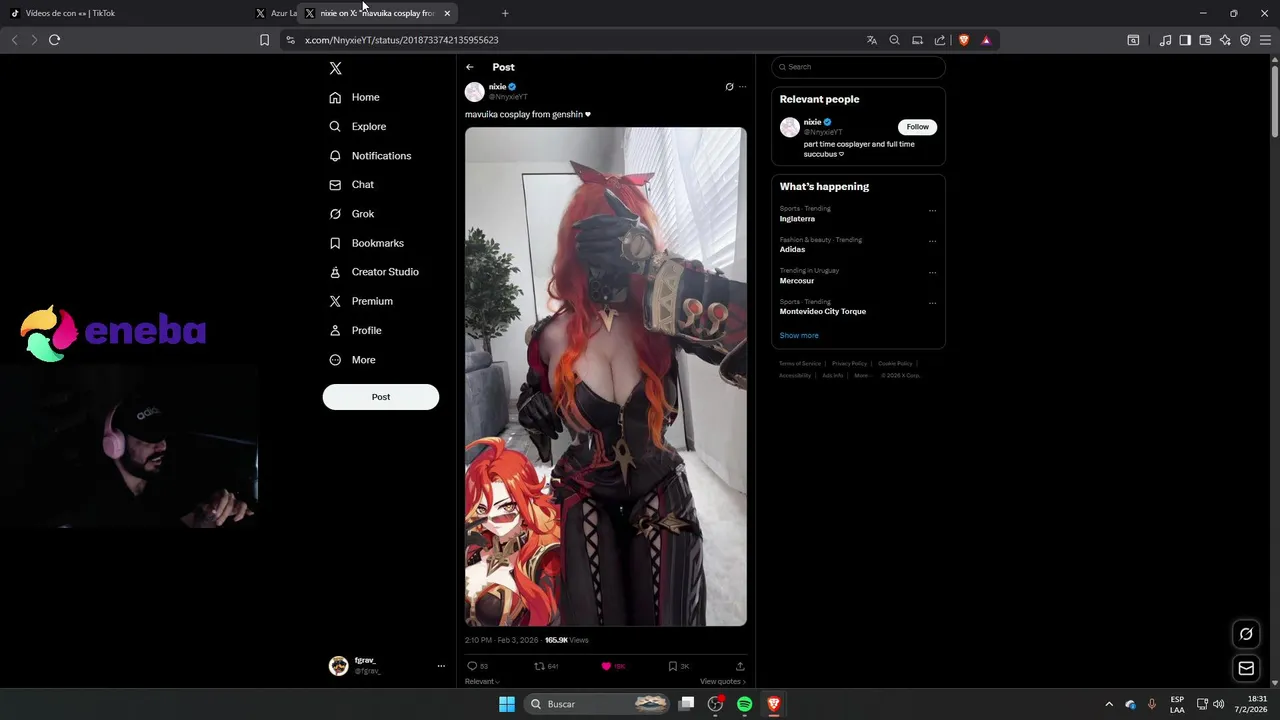The height and width of the screenshot is (720, 1280).
Task: Open the floating messages envelope button
Action: [1246, 668]
